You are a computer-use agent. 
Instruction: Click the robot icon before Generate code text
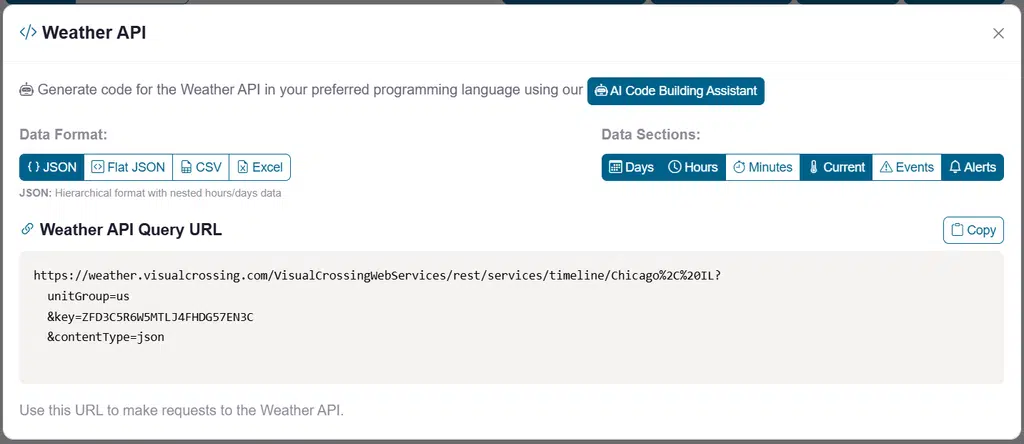pyautogui.click(x=26, y=90)
